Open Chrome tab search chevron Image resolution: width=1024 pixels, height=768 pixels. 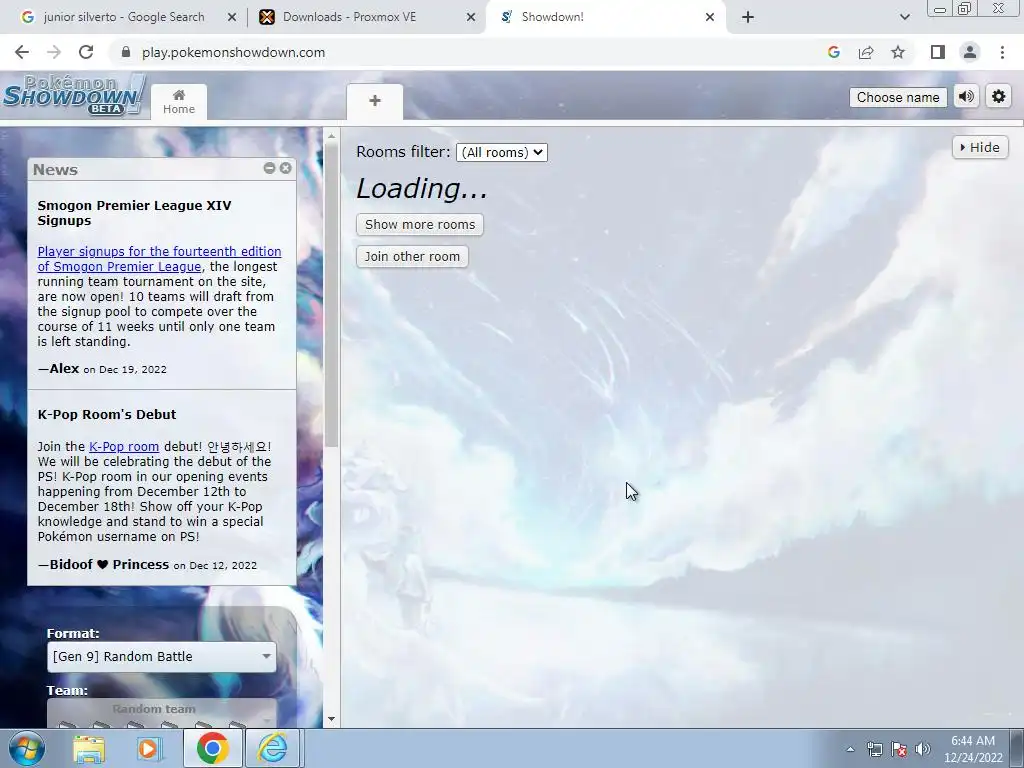tap(904, 17)
